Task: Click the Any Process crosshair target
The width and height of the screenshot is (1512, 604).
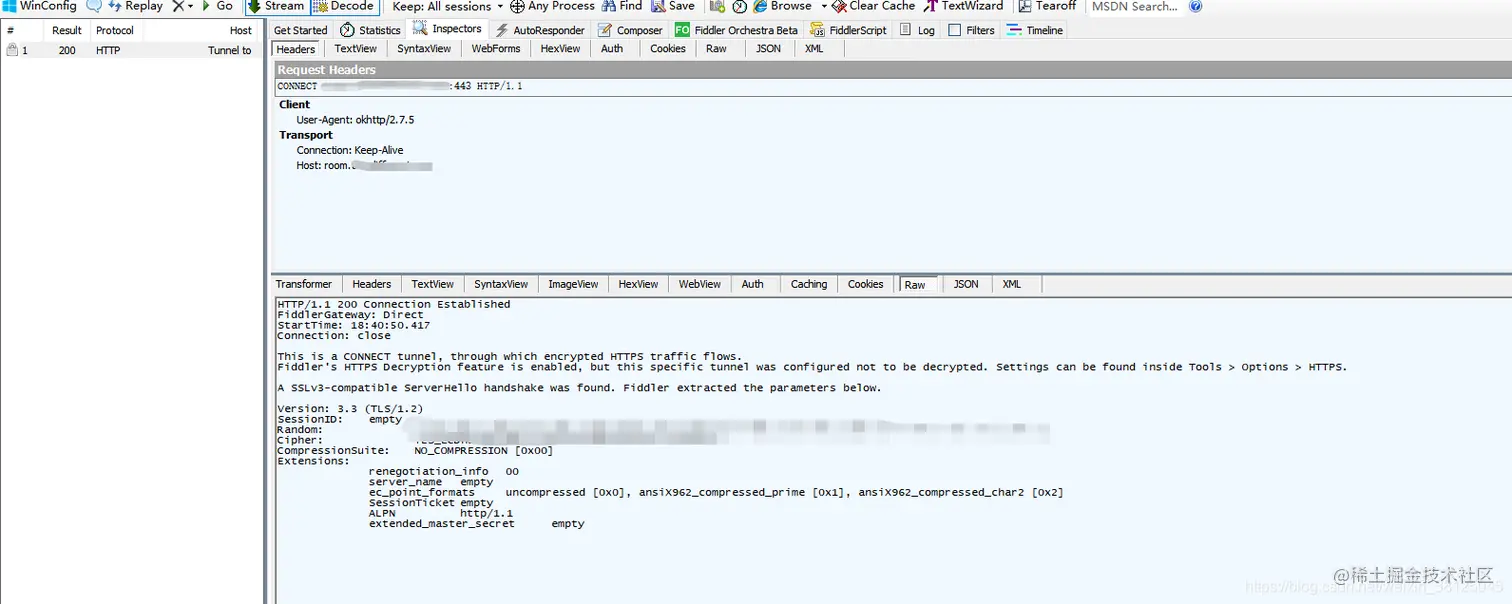Action: click(553, 6)
